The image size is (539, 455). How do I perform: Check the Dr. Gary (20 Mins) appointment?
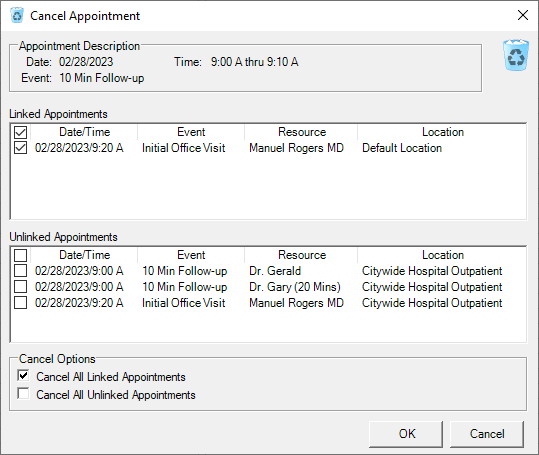(x=21, y=287)
